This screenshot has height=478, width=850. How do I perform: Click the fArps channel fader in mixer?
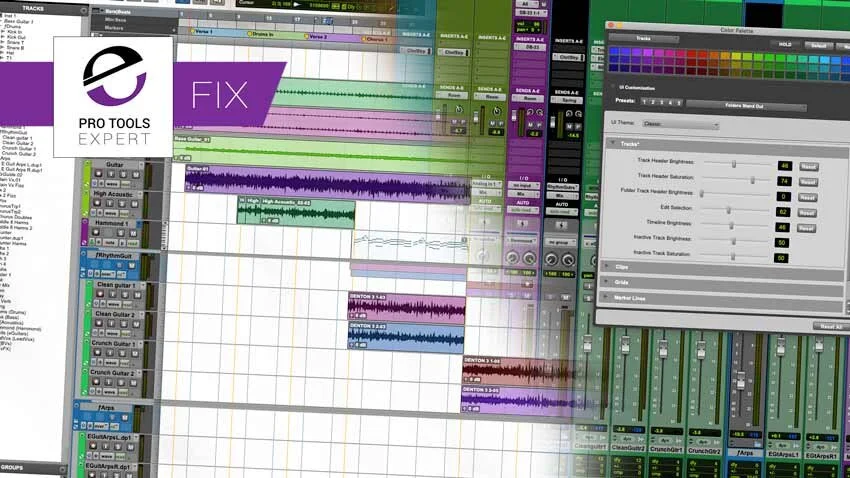pyautogui.click(x=739, y=380)
